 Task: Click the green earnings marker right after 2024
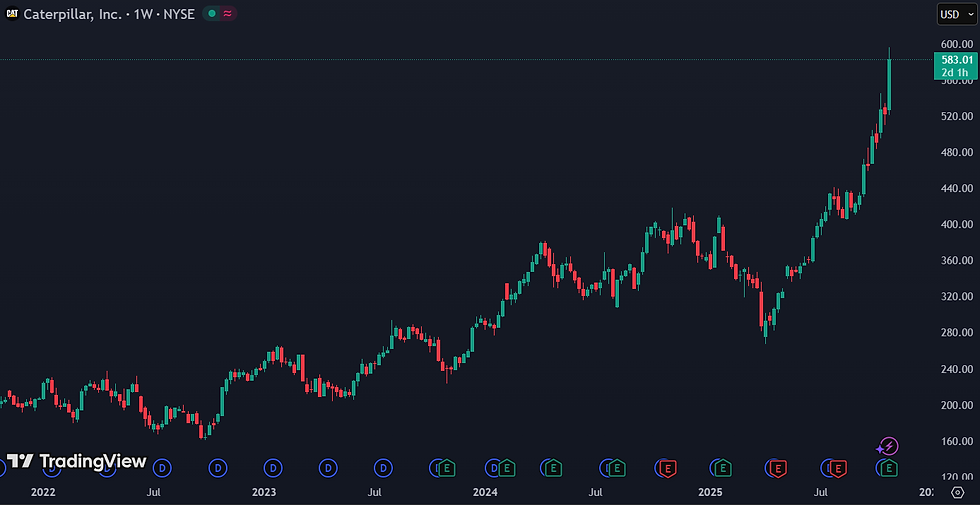click(x=506, y=467)
